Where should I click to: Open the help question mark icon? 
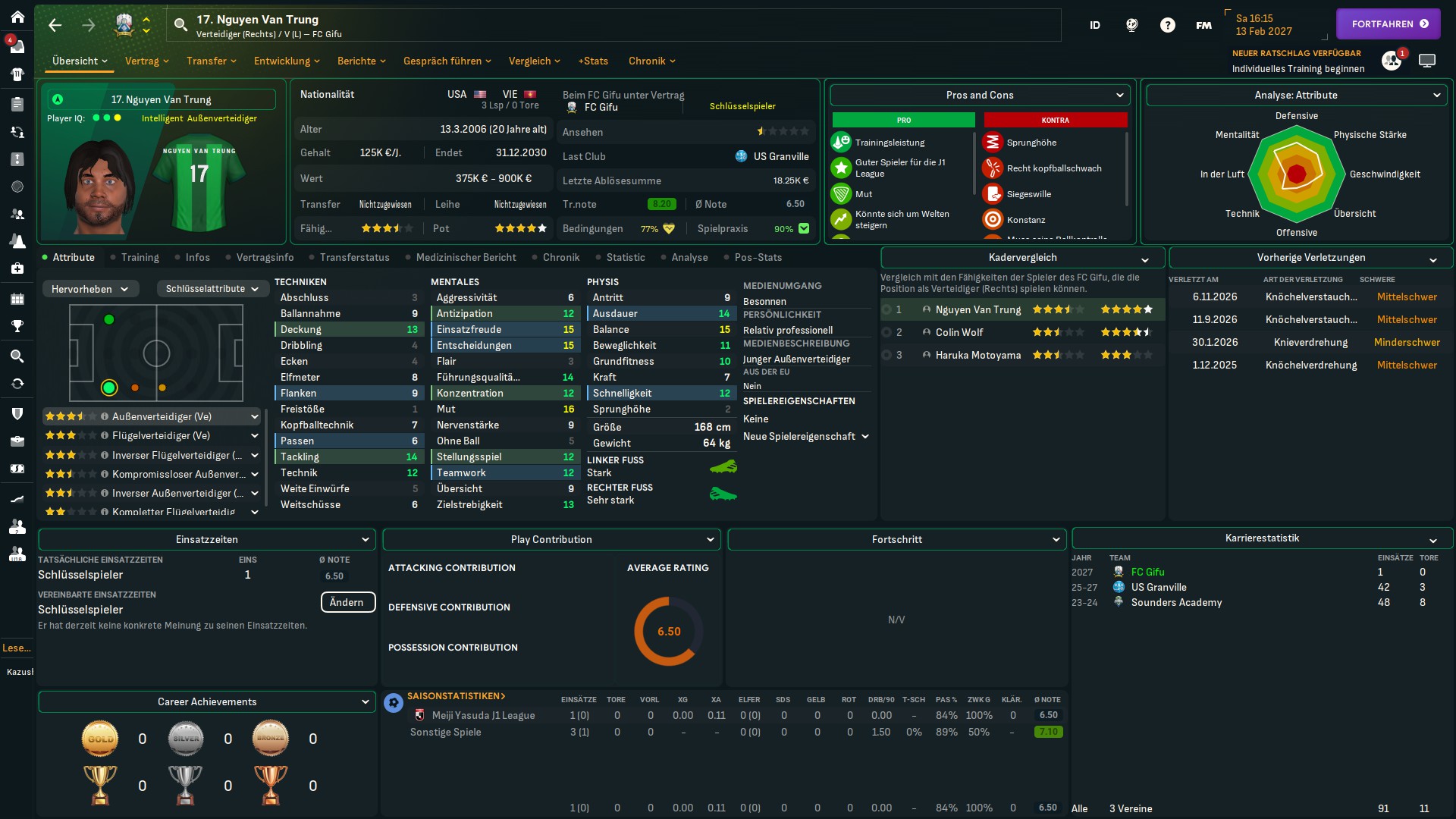pos(1167,25)
